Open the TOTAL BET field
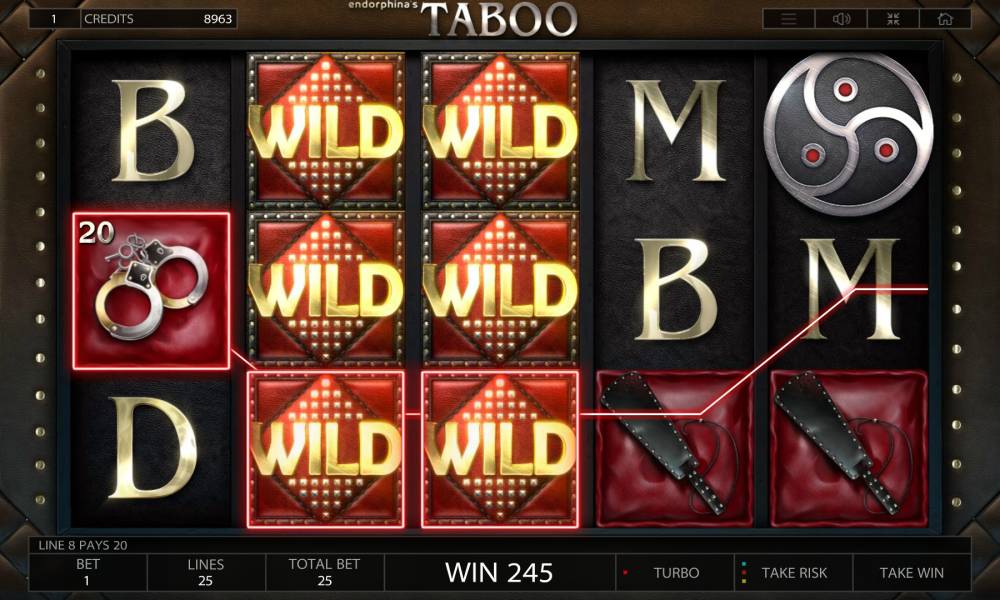This screenshot has height=600, width=1000. coord(324,573)
